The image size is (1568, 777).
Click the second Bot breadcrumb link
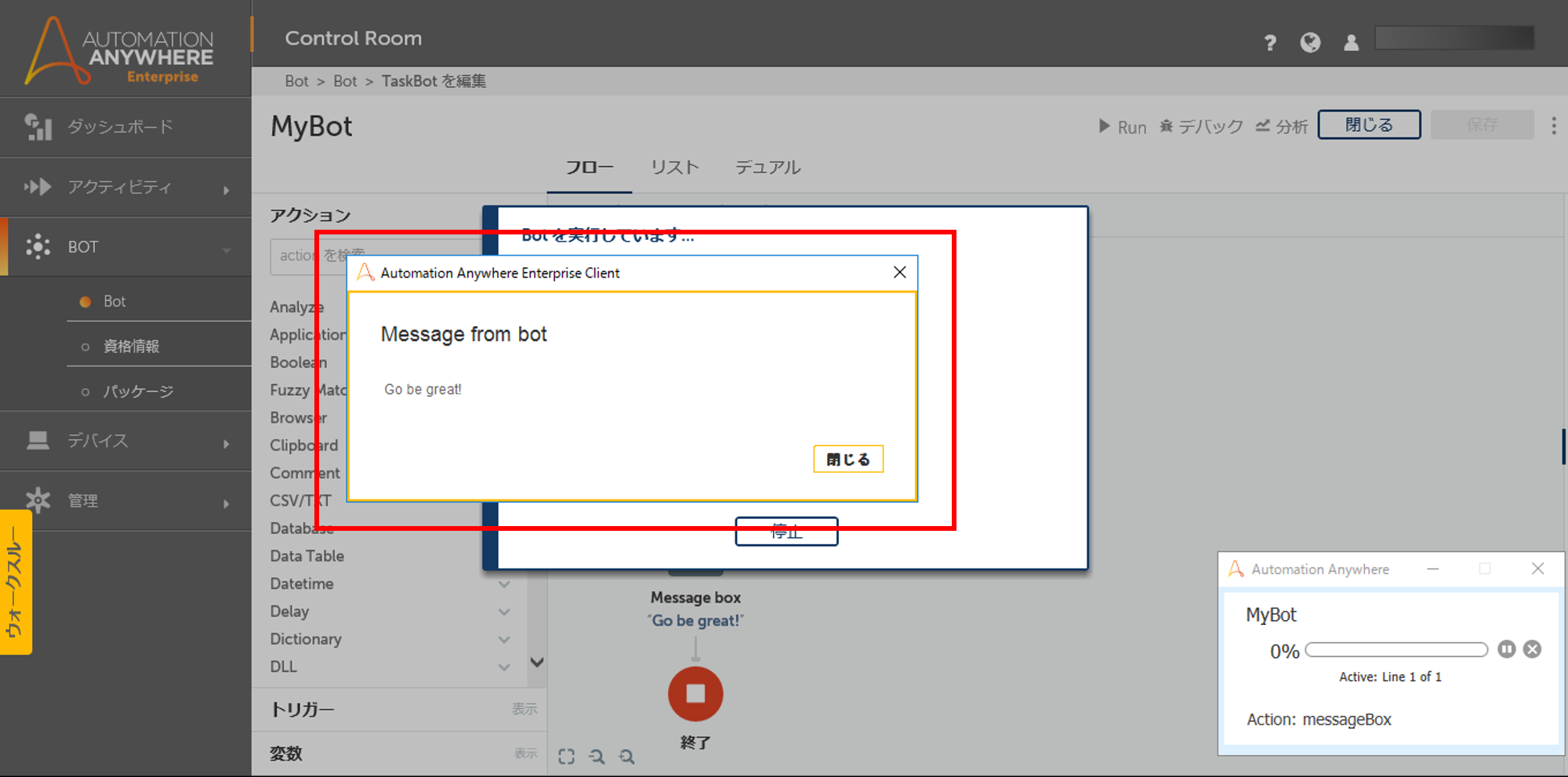345,82
